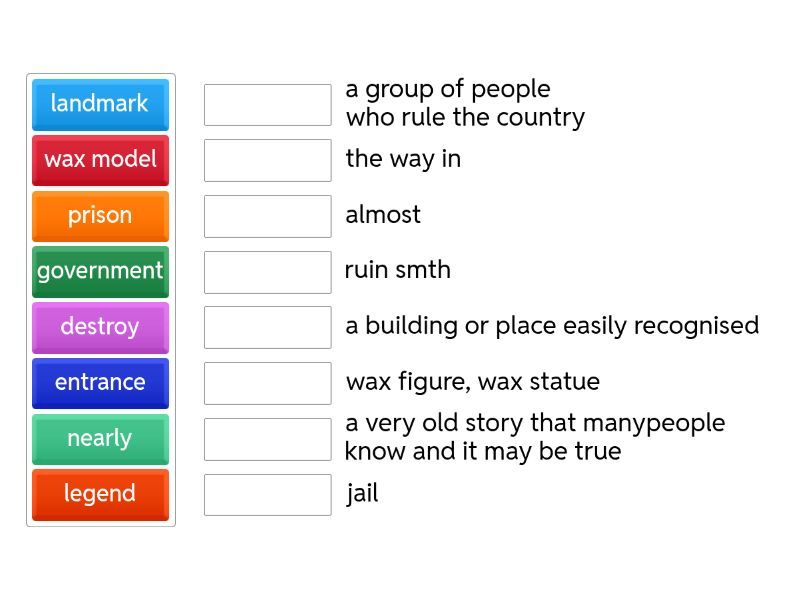This screenshot has width=800, height=600.
Task: Click answer box beside 'who rule the country'
Action: [x=267, y=105]
